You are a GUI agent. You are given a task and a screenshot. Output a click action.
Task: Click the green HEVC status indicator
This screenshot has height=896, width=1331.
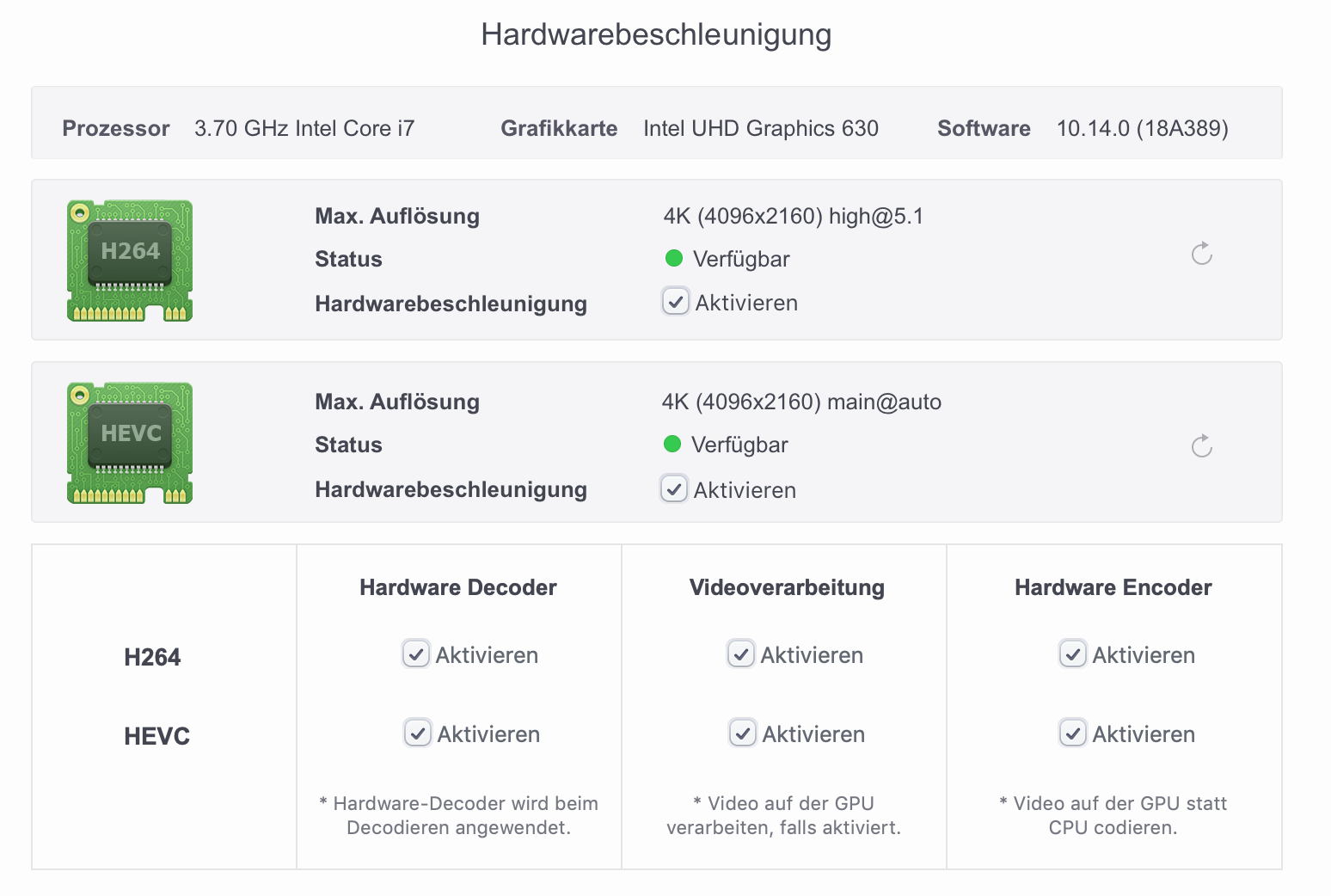tap(672, 444)
